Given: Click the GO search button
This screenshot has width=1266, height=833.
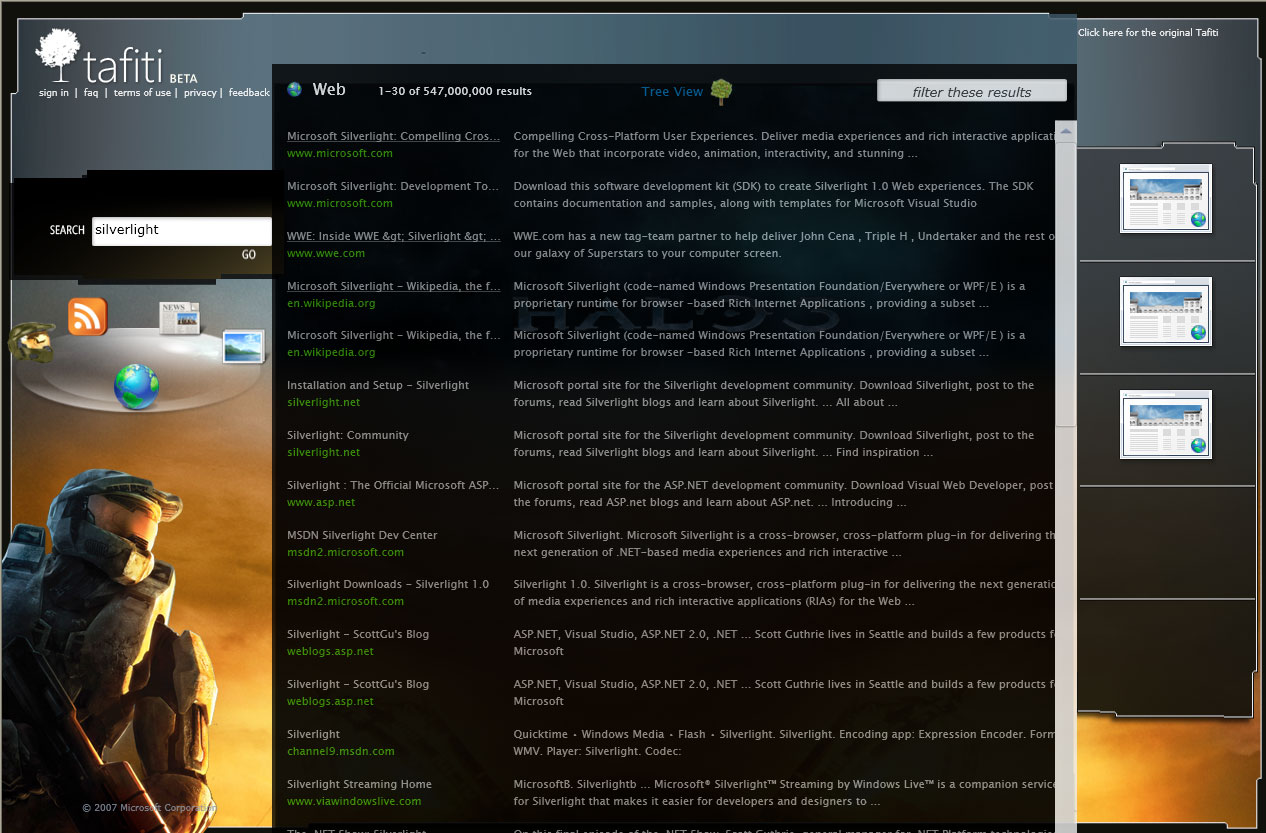Looking at the screenshot, I should (249, 255).
